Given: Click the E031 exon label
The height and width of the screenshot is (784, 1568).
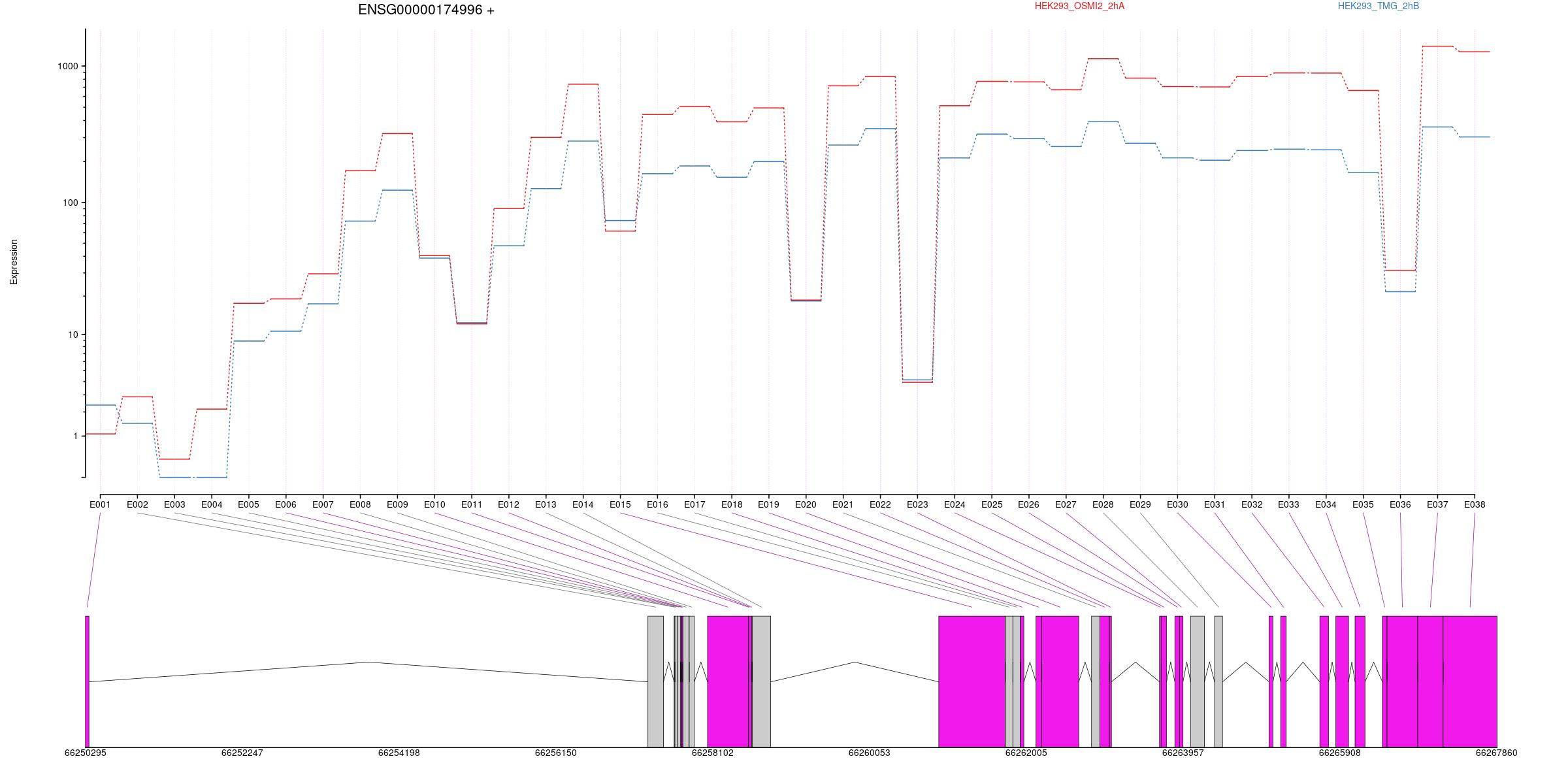Looking at the screenshot, I should click(x=1215, y=504).
